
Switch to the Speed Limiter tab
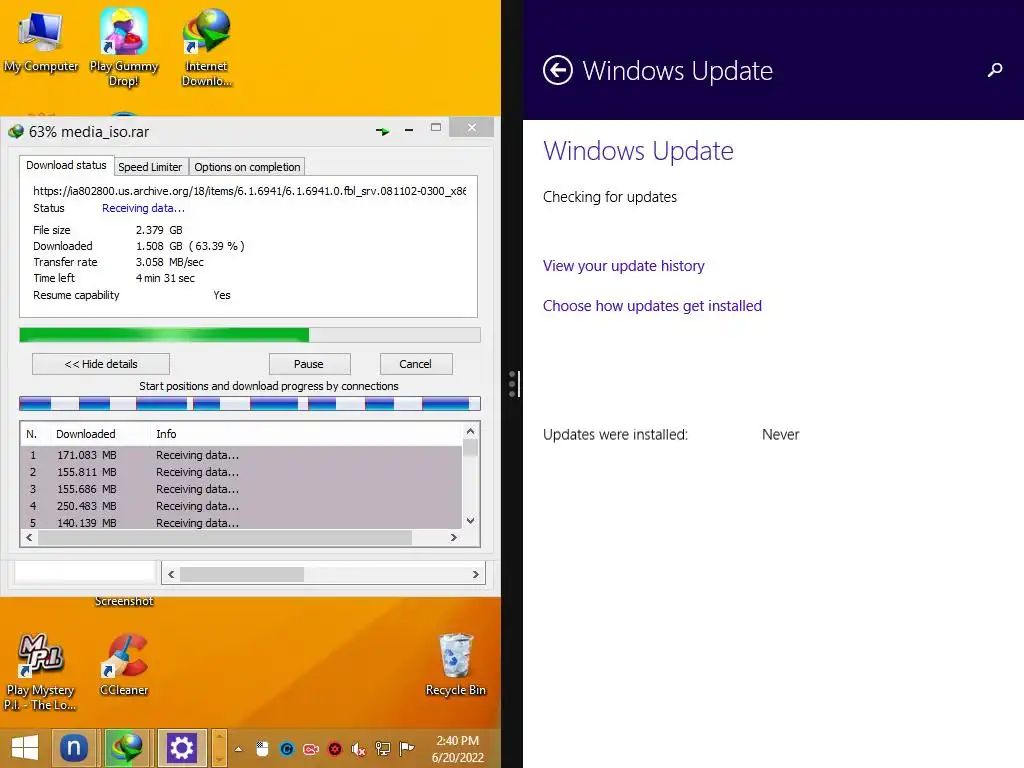coord(150,167)
